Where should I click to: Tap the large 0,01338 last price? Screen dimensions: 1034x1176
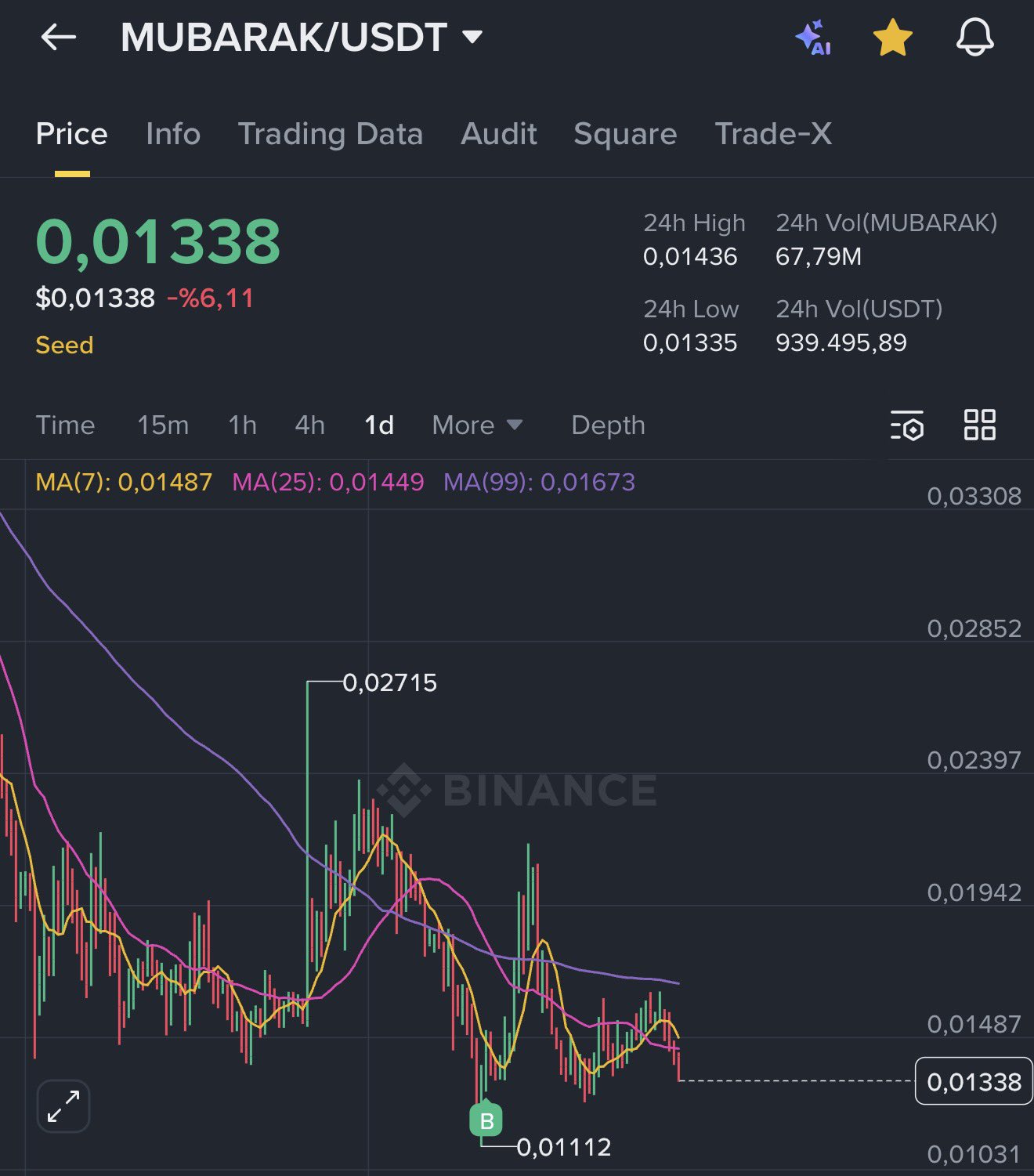(x=158, y=241)
